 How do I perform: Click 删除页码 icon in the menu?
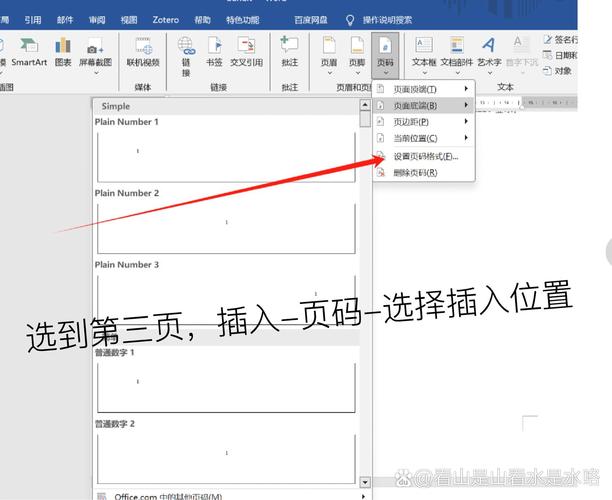[x=381, y=173]
